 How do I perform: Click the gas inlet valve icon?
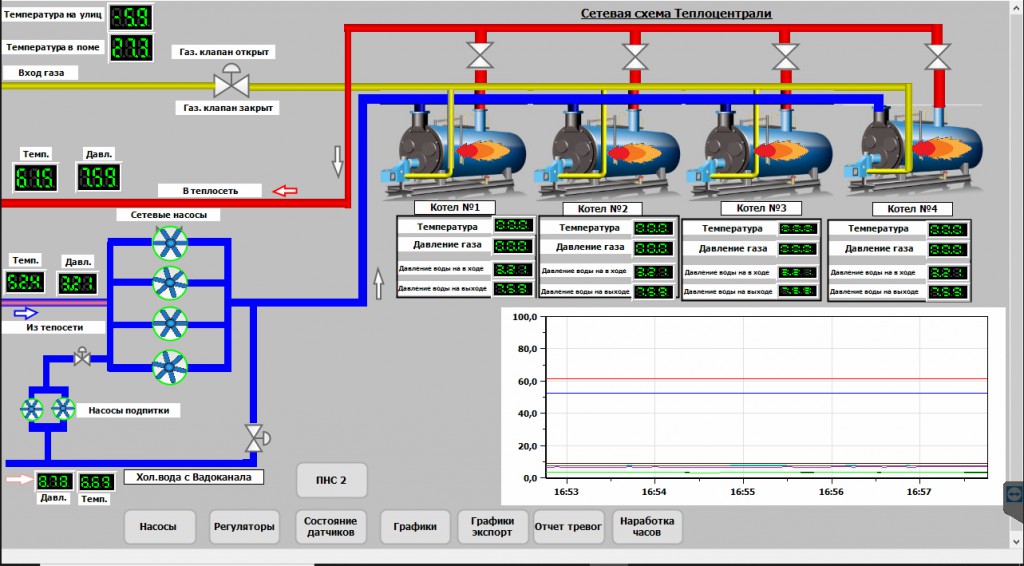pos(231,81)
